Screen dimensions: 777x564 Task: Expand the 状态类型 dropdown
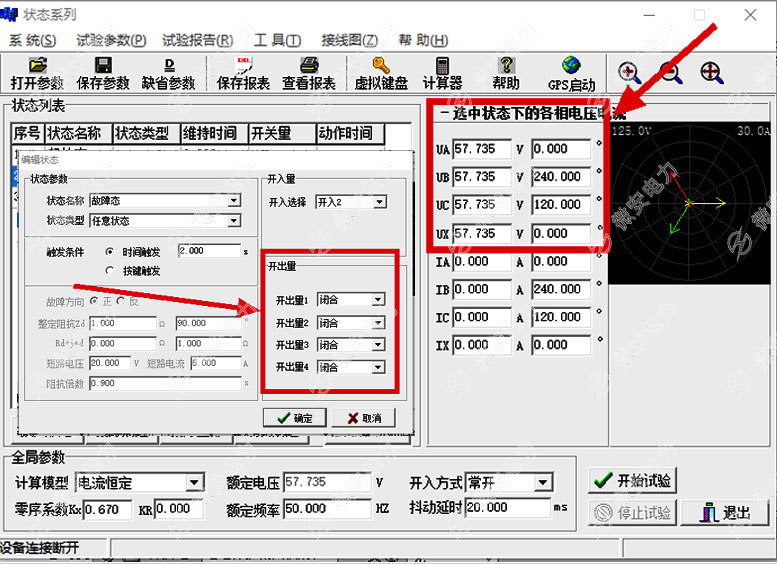pyautogui.click(x=234, y=220)
